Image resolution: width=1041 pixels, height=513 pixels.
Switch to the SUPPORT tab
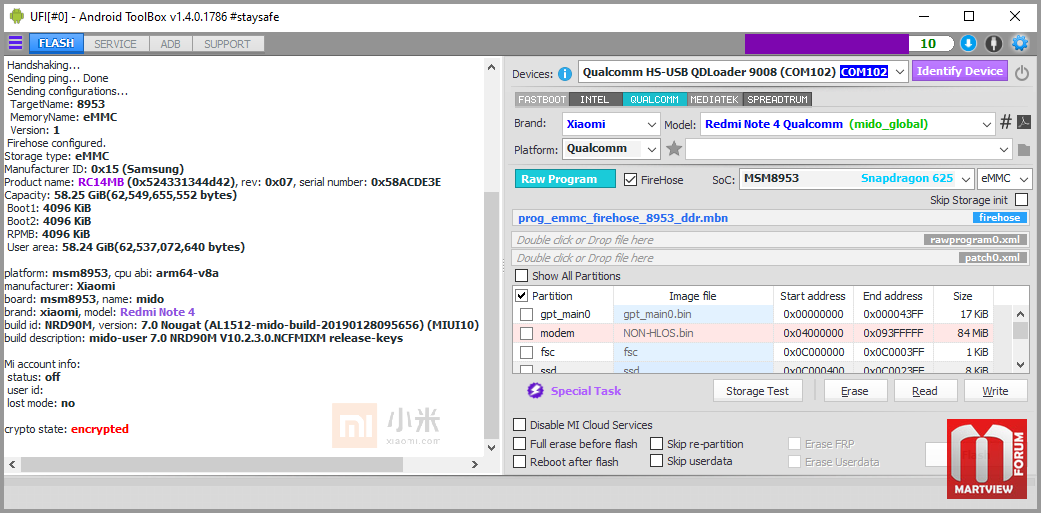pos(227,44)
